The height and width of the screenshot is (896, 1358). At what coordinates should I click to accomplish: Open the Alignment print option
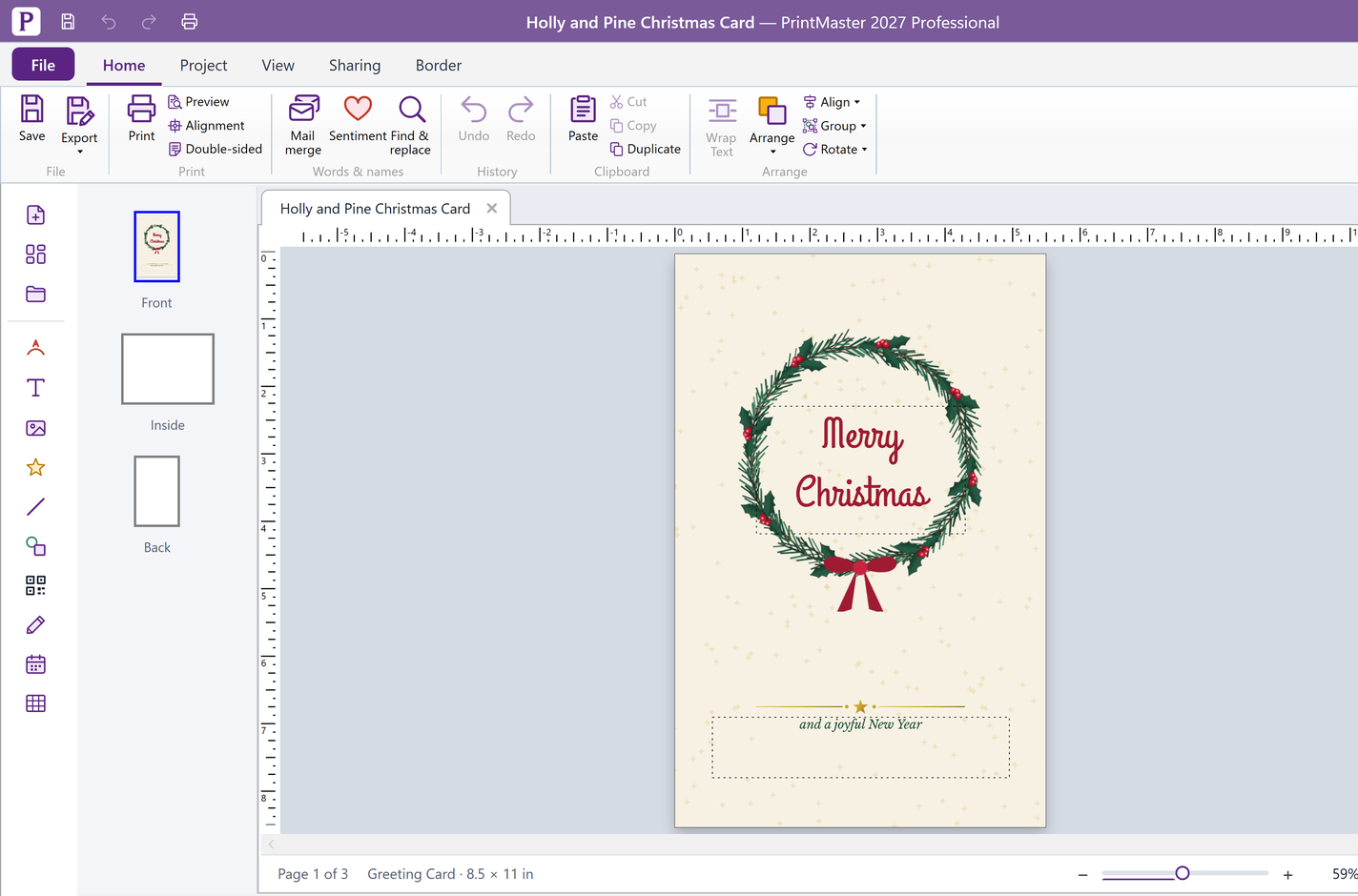(207, 126)
